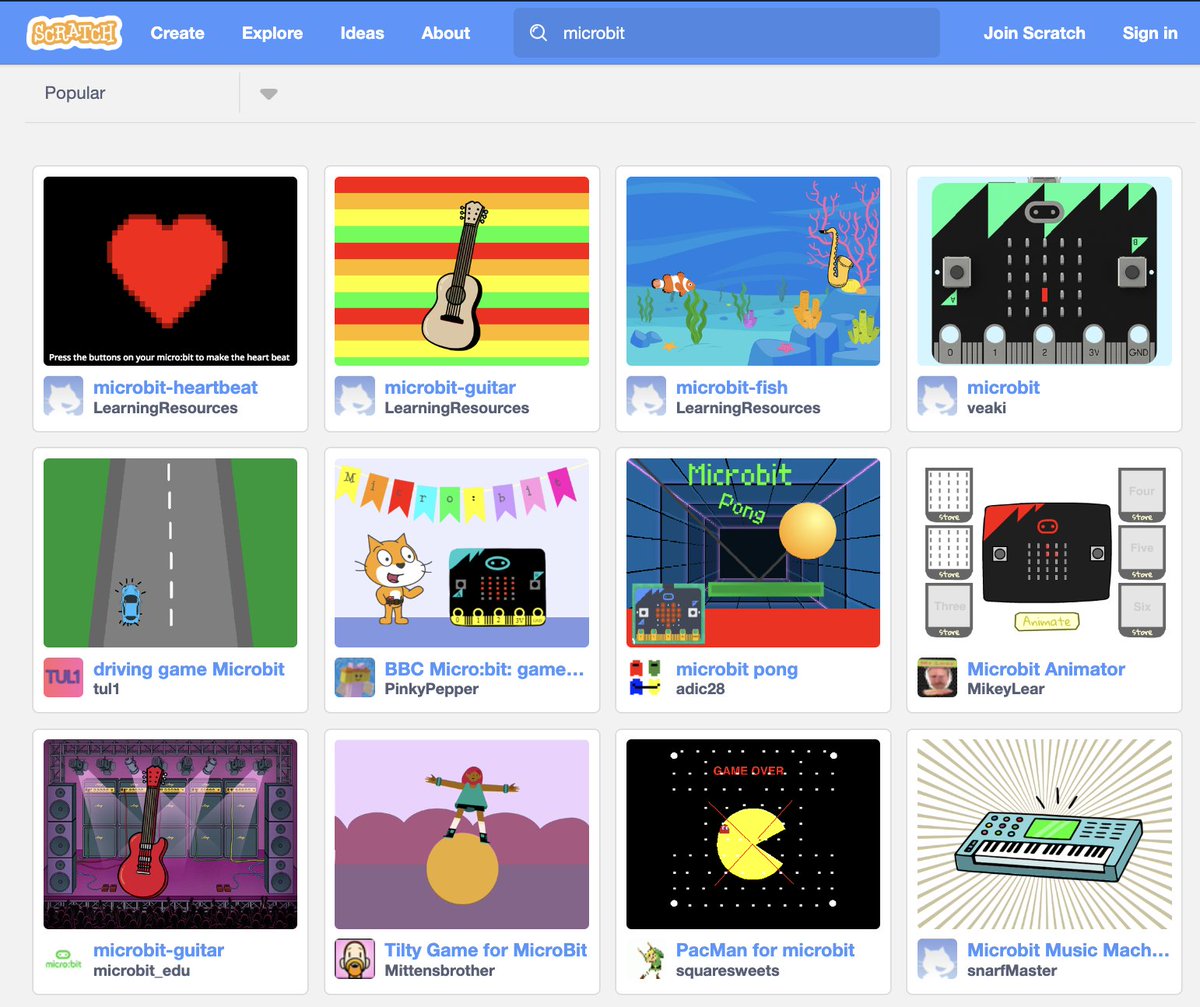Open the Microbit Music Mach... title
This screenshot has height=1007, width=1200.
[1068, 950]
